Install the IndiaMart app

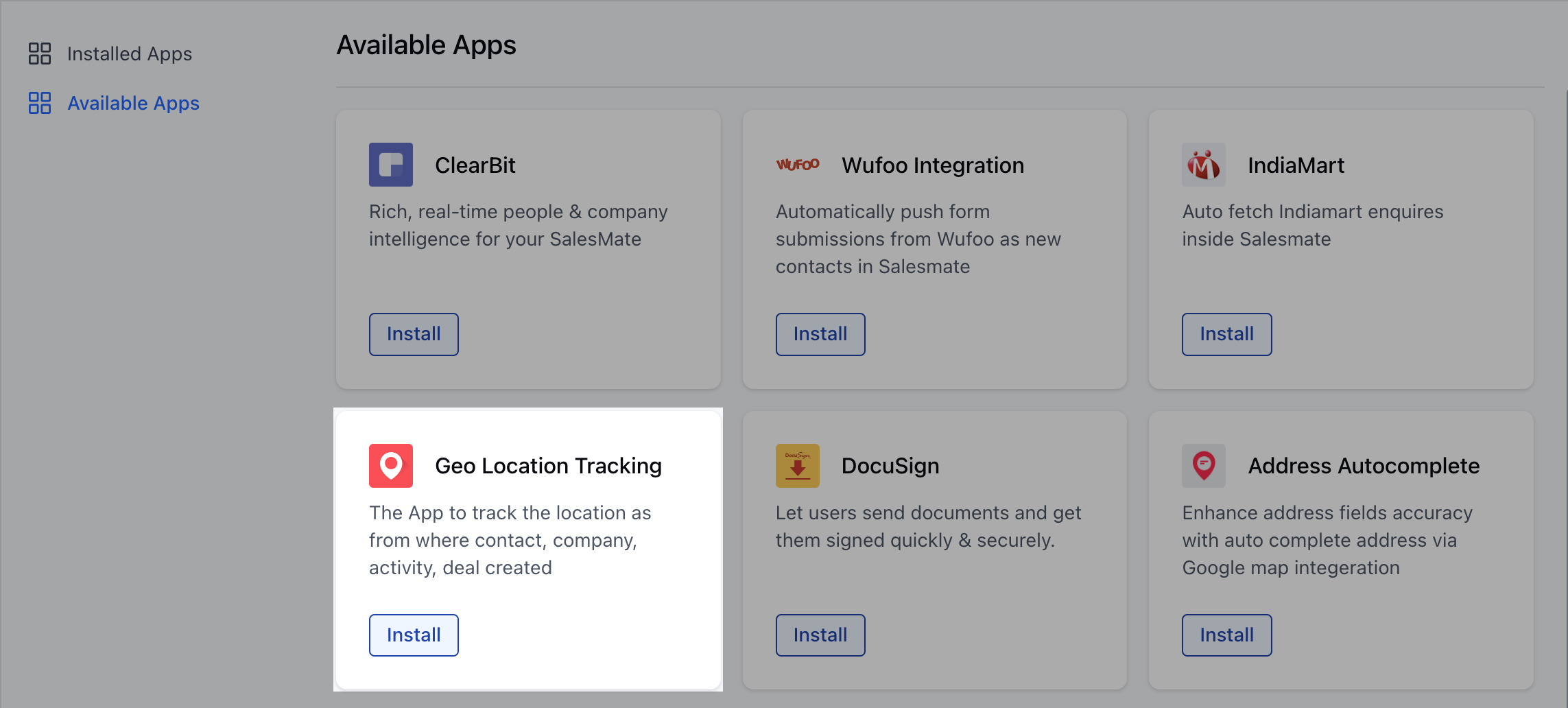click(x=1226, y=334)
